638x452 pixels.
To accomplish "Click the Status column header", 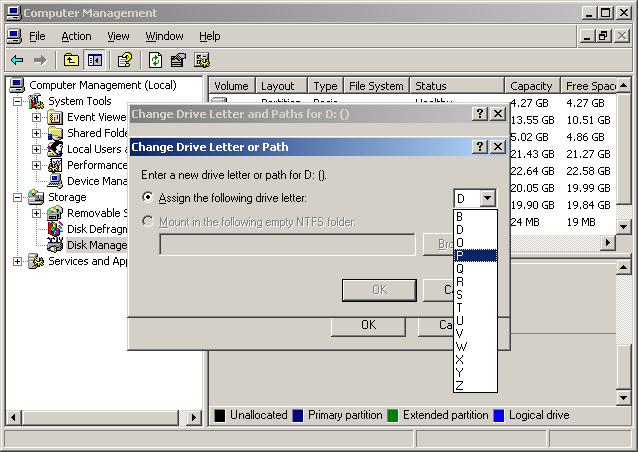I will click(x=457, y=86).
